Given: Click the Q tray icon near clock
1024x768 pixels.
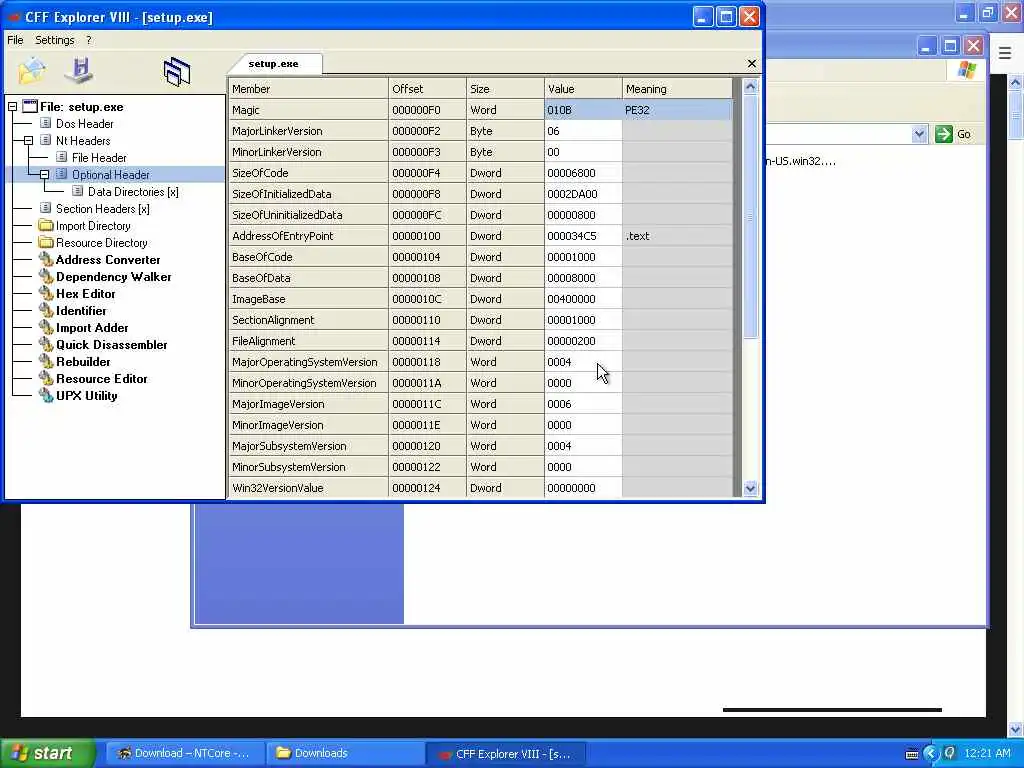Looking at the screenshot, I should [x=950, y=754].
